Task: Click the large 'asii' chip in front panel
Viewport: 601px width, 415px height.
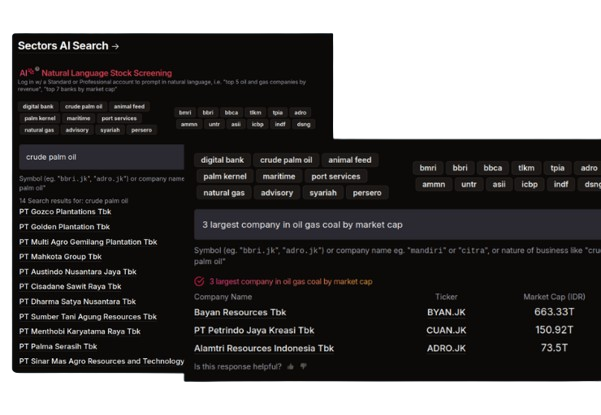Action: (x=499, y=185)
